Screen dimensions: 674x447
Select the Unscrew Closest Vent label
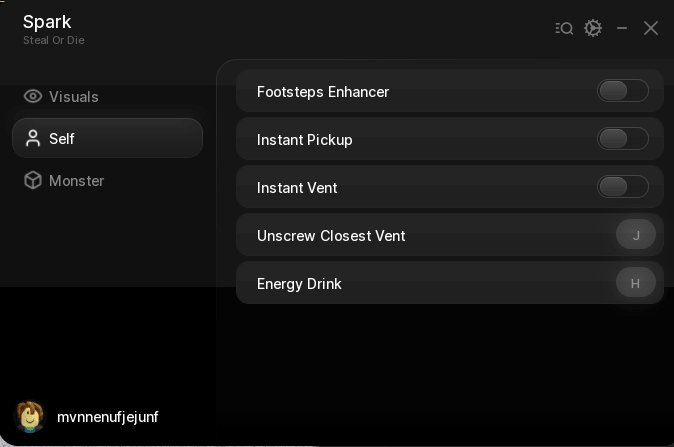point(331,236)
